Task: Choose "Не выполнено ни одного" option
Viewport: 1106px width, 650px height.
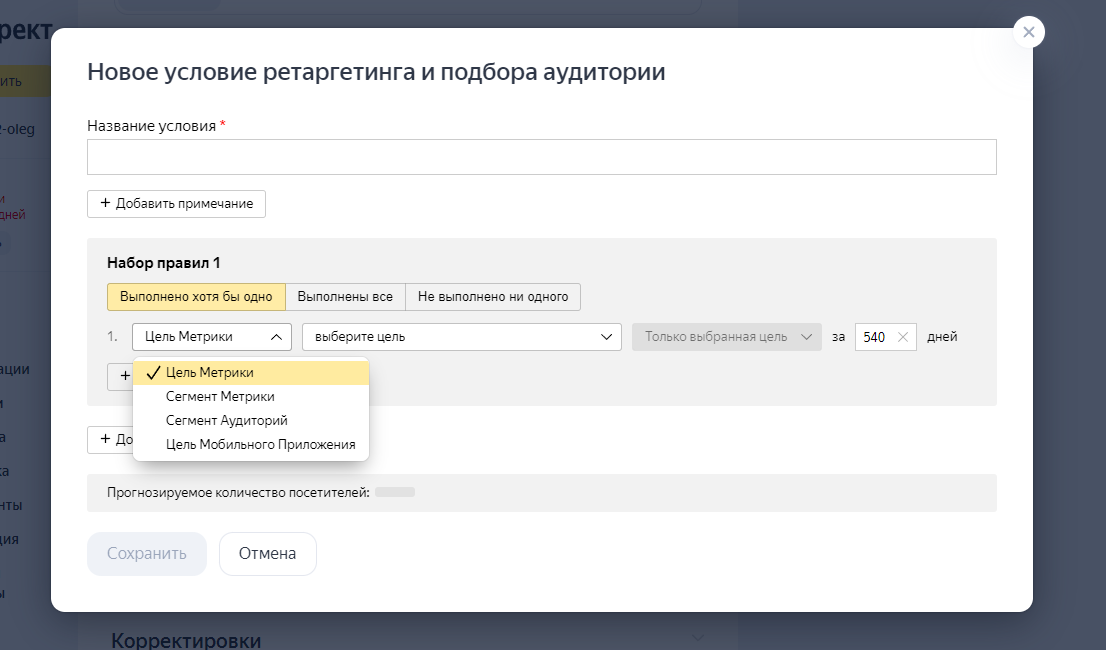Action: 493,297
